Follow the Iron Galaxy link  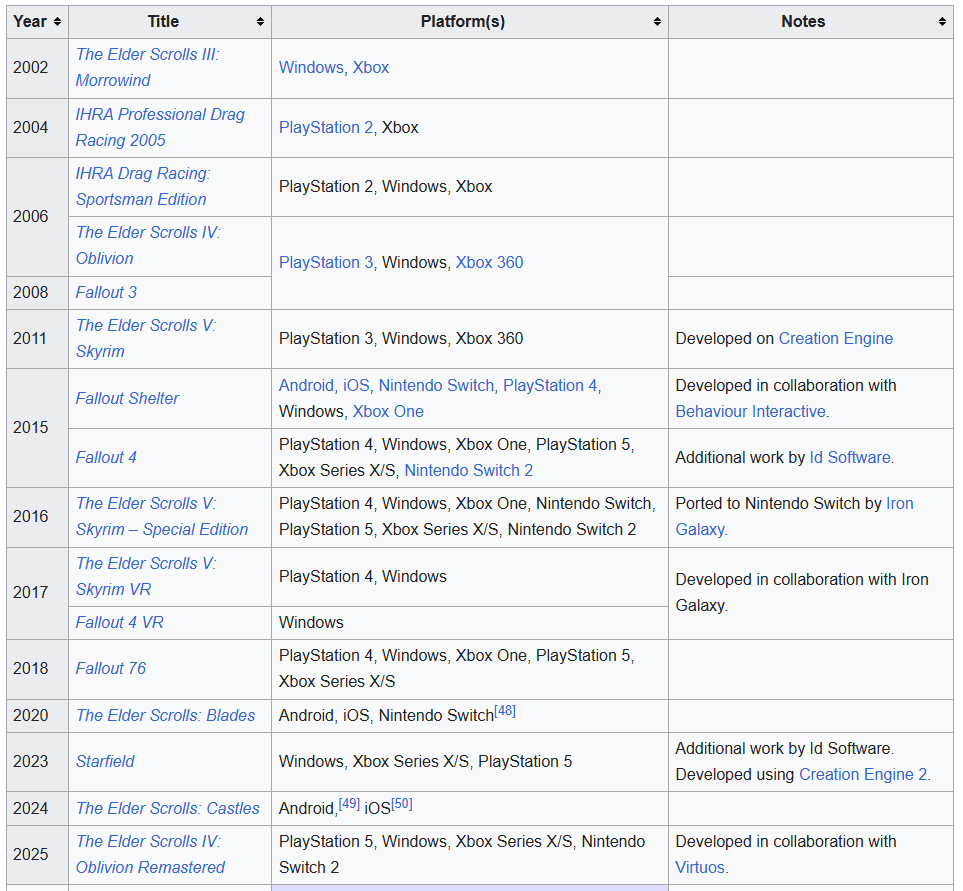[x=794, y=516]
